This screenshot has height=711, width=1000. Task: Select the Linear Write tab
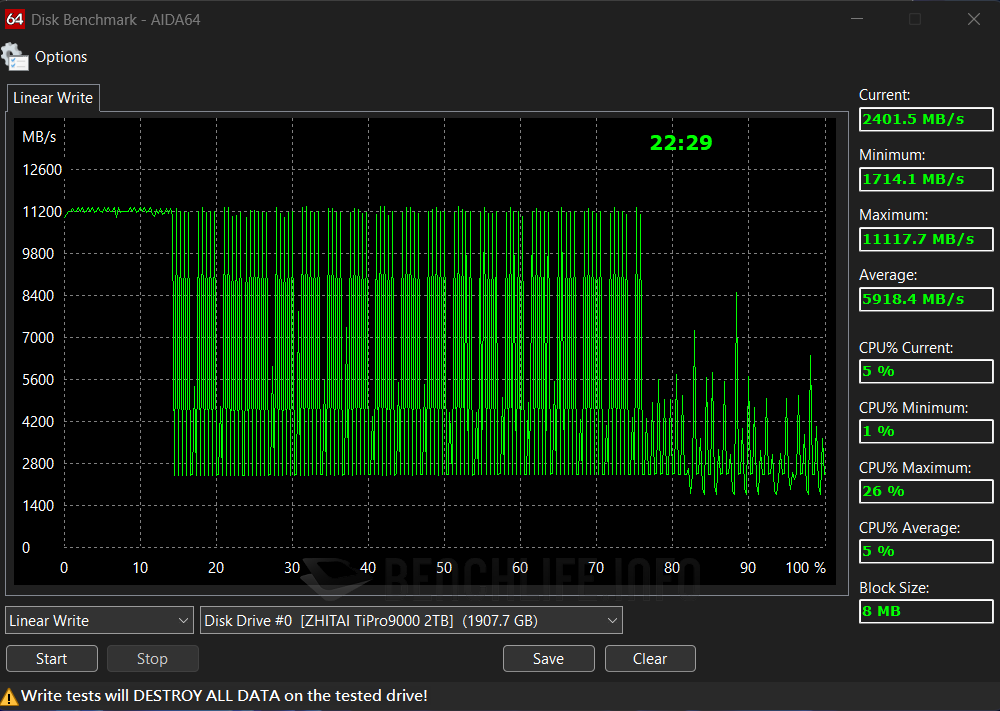(53, 98)
